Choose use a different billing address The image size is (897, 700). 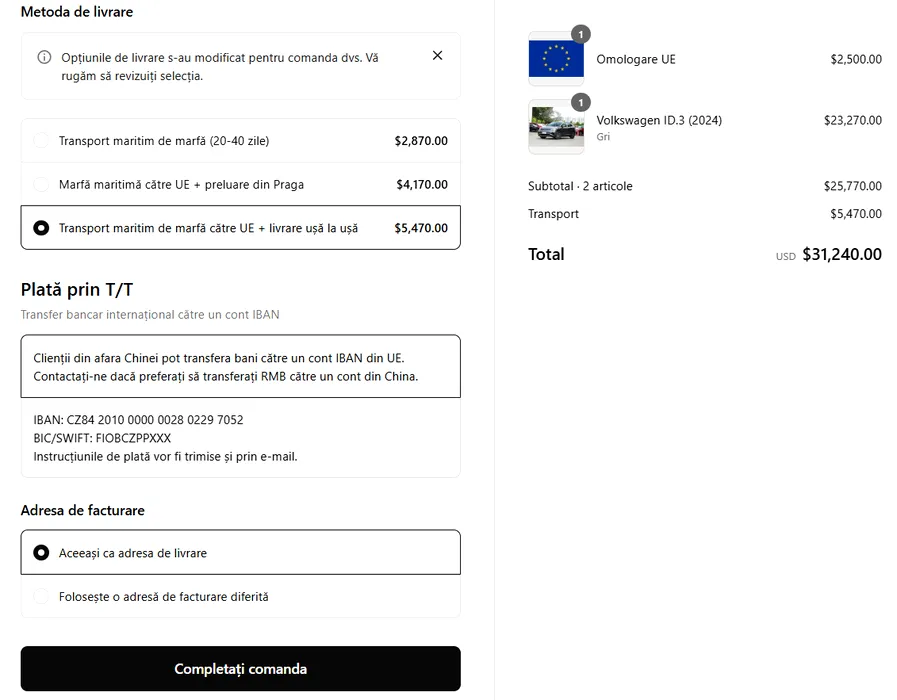41,597
